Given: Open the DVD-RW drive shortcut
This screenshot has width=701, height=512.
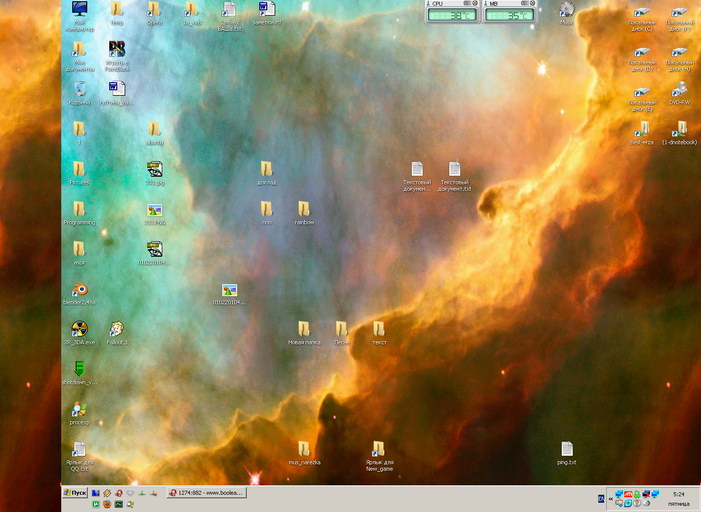Looking at the screenshot, I should [679, 90].
